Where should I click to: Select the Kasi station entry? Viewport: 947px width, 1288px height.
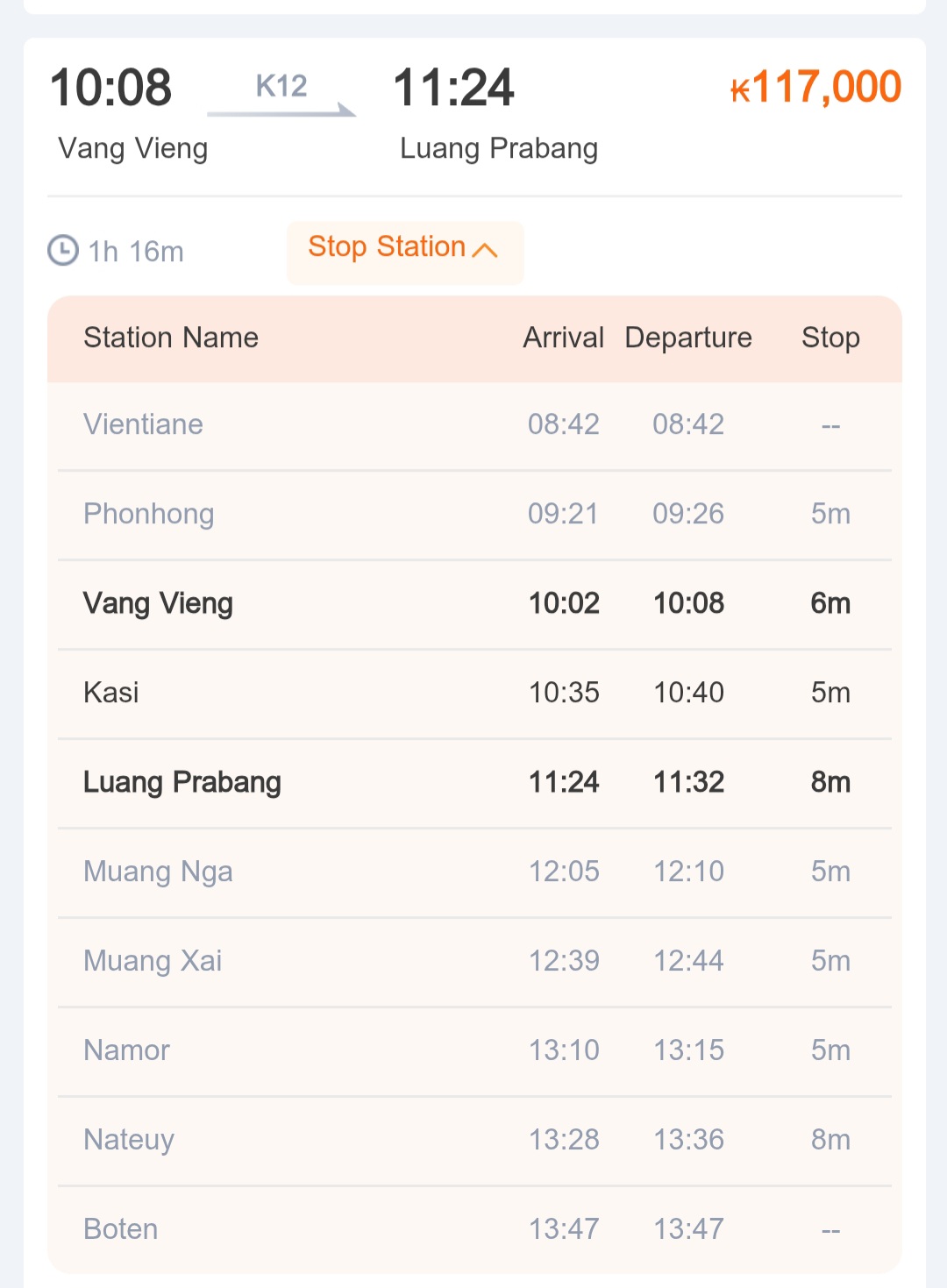[x=474, y=694]
